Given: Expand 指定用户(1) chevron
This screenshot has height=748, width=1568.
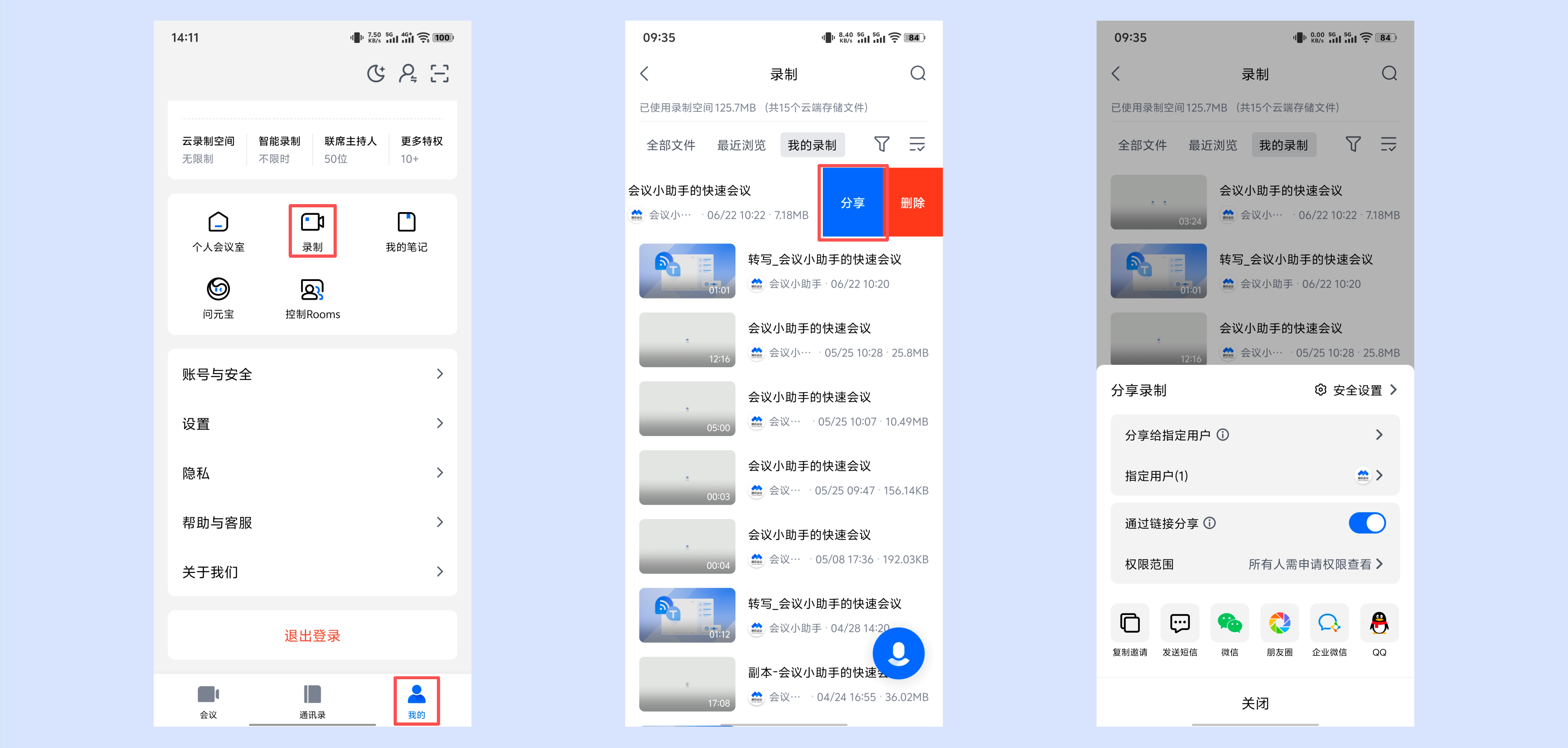Looking at the screenshot, I should pyautogui.click(x=1379, y=475).
